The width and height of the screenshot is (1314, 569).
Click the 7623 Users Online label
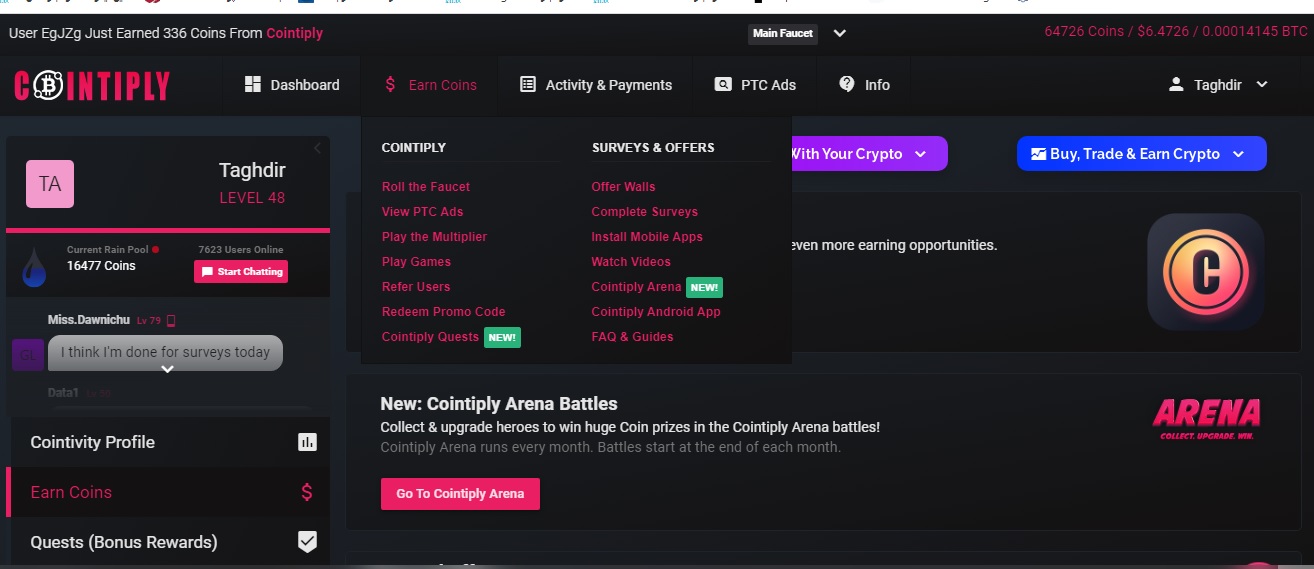[x=241, y=250]
